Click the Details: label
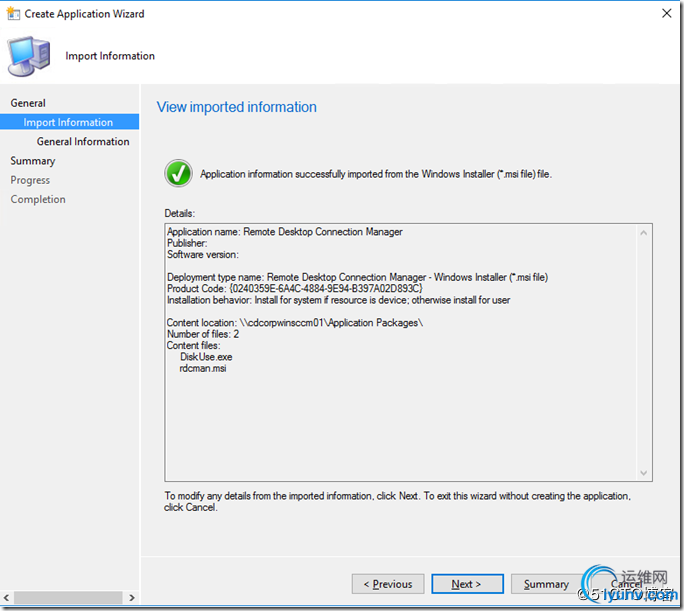Viewport: 684px width, 611px height. tap(180, 213)
